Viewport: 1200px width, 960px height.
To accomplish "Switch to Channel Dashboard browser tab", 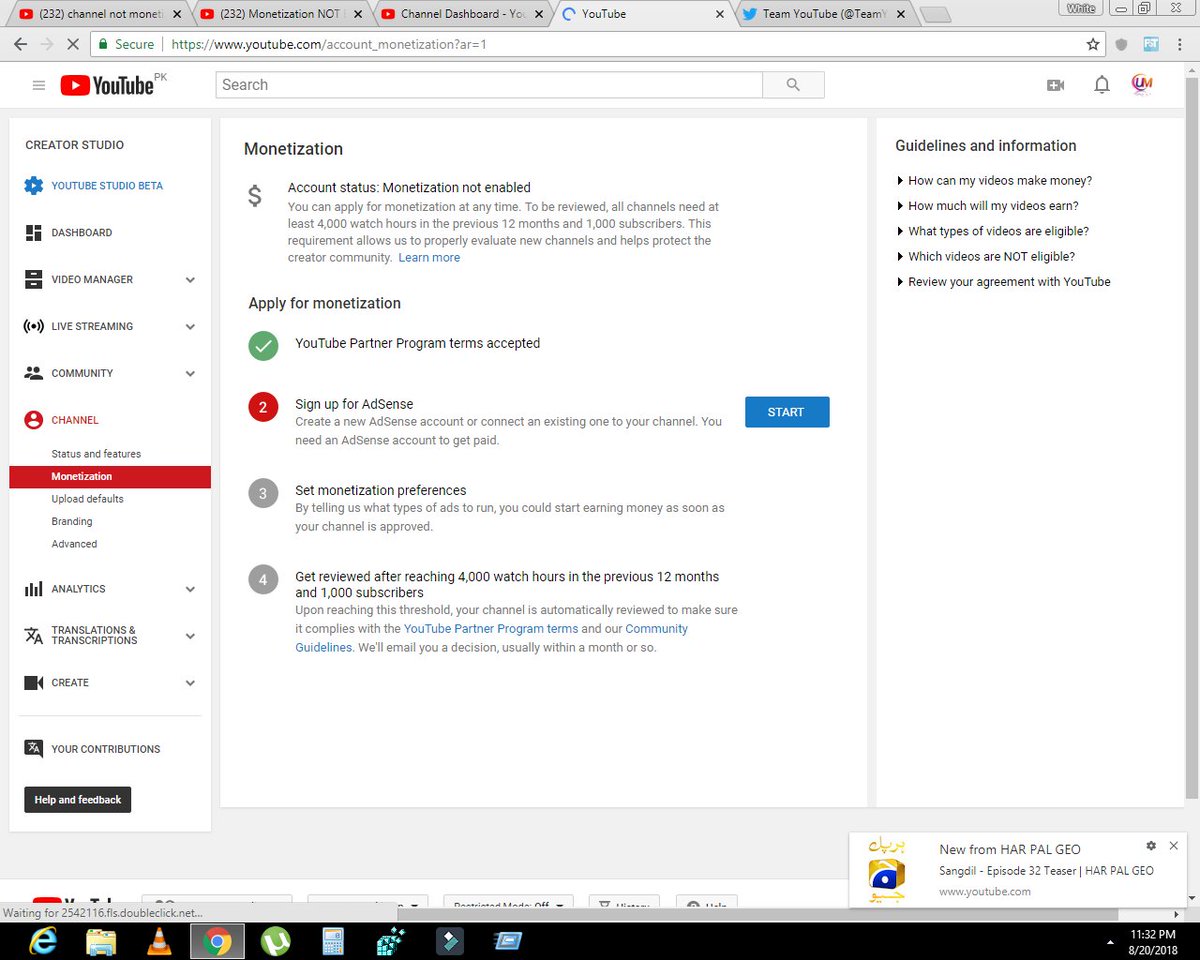I will click(x=464, y=14).
